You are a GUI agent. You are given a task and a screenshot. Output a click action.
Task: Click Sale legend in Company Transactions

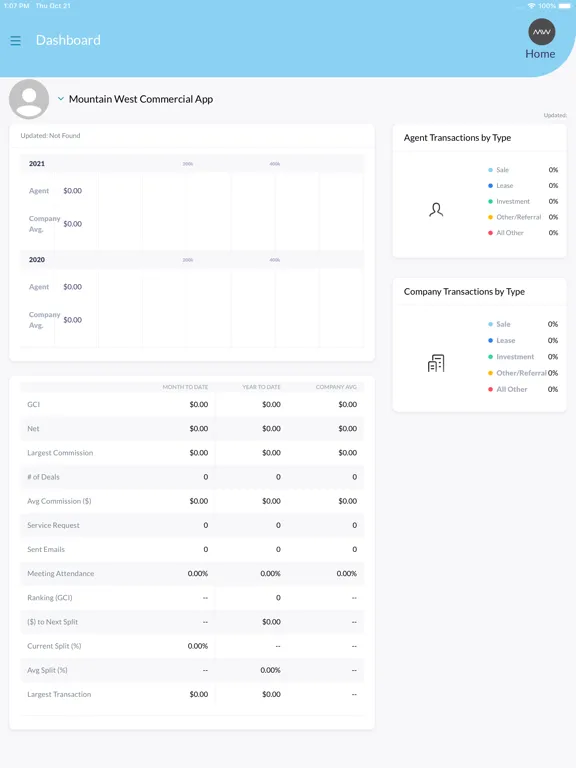pyautogui.click(x=503, y=324)
